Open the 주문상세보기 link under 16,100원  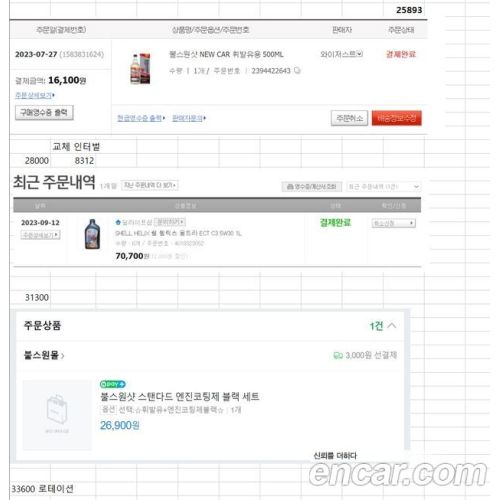pyautogui.click(x=35, y=95)
